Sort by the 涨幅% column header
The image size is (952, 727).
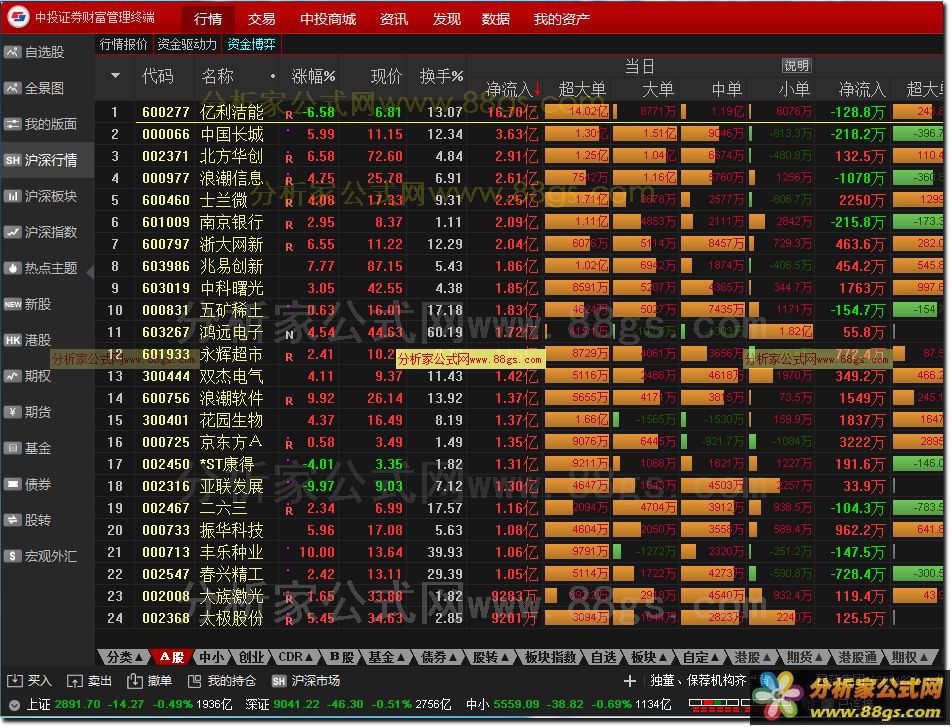click(313, 76)
